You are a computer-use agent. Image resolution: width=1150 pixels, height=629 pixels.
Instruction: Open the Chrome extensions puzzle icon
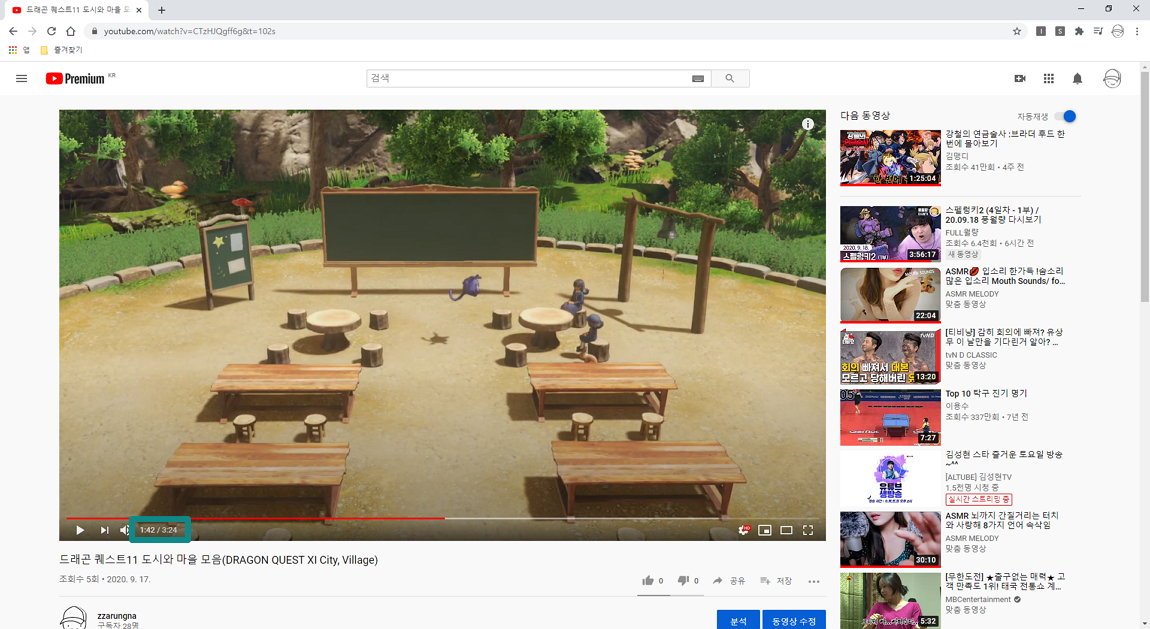click(1079, 31)
